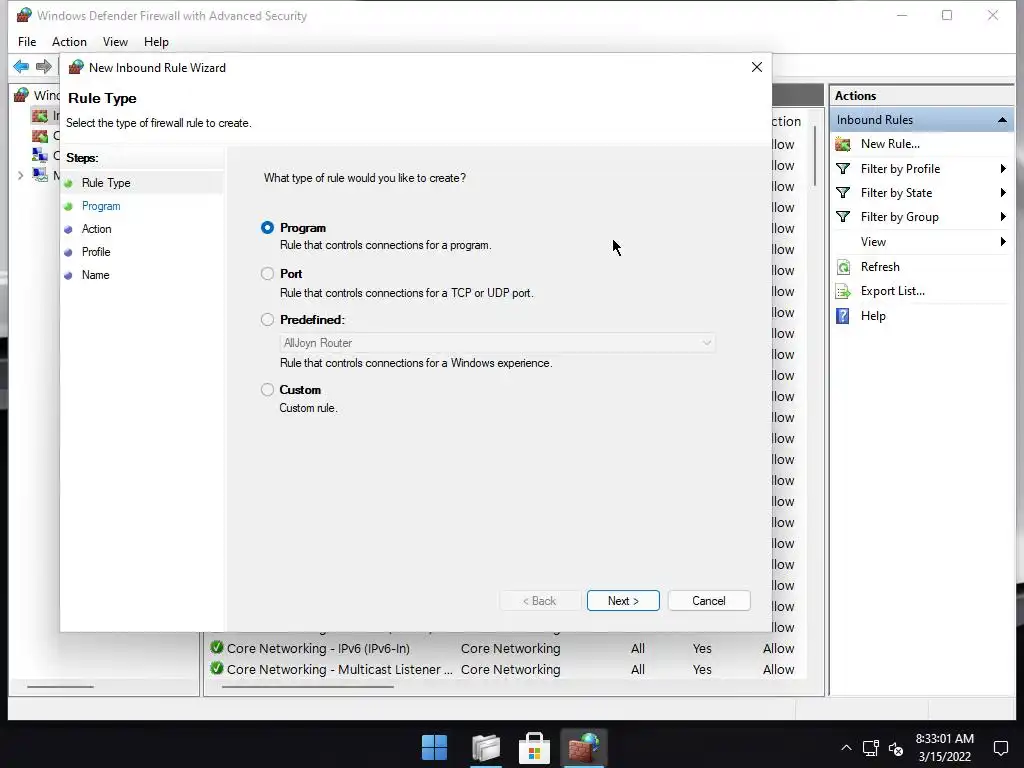This screenshot has height=768, width=1024.
Task: Expand the View submenu arrow in Actions
Action: [x=1003, y=242]
